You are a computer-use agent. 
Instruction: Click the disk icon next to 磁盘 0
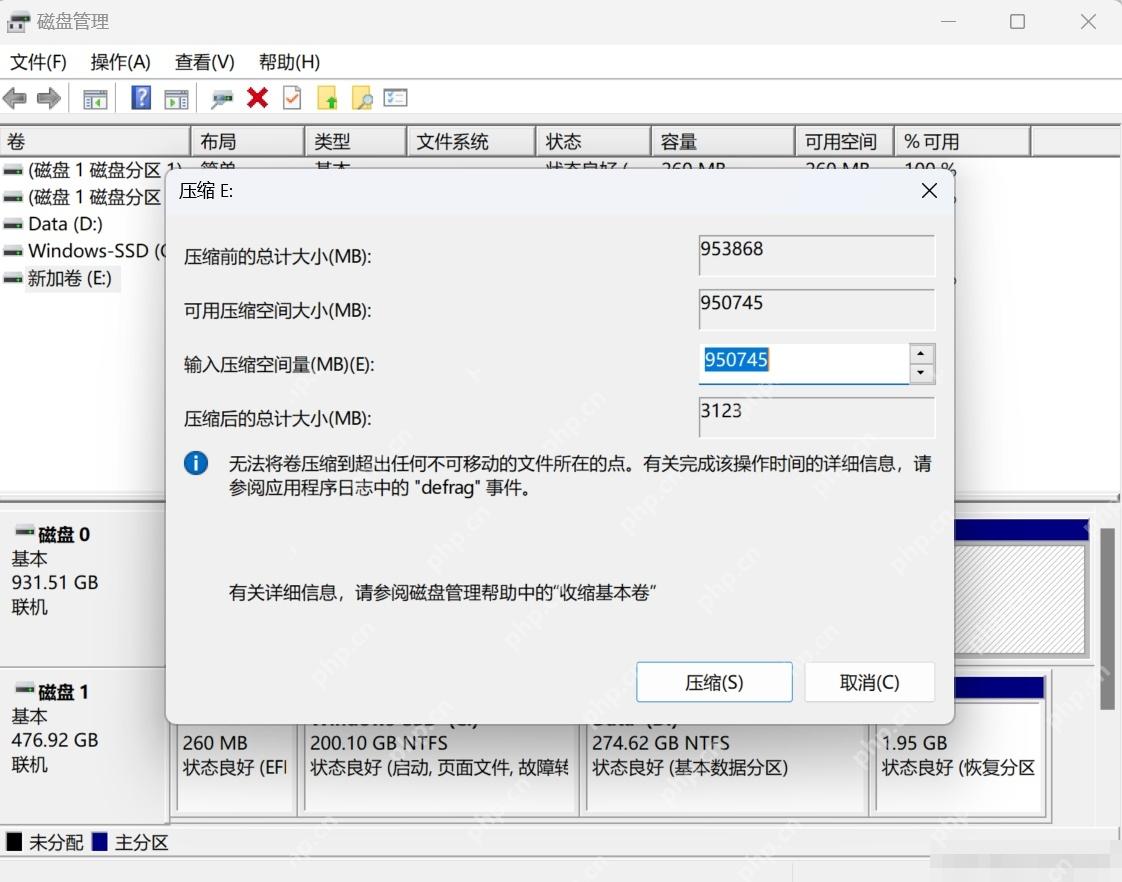pyautogui.click(x=25, y=531)
